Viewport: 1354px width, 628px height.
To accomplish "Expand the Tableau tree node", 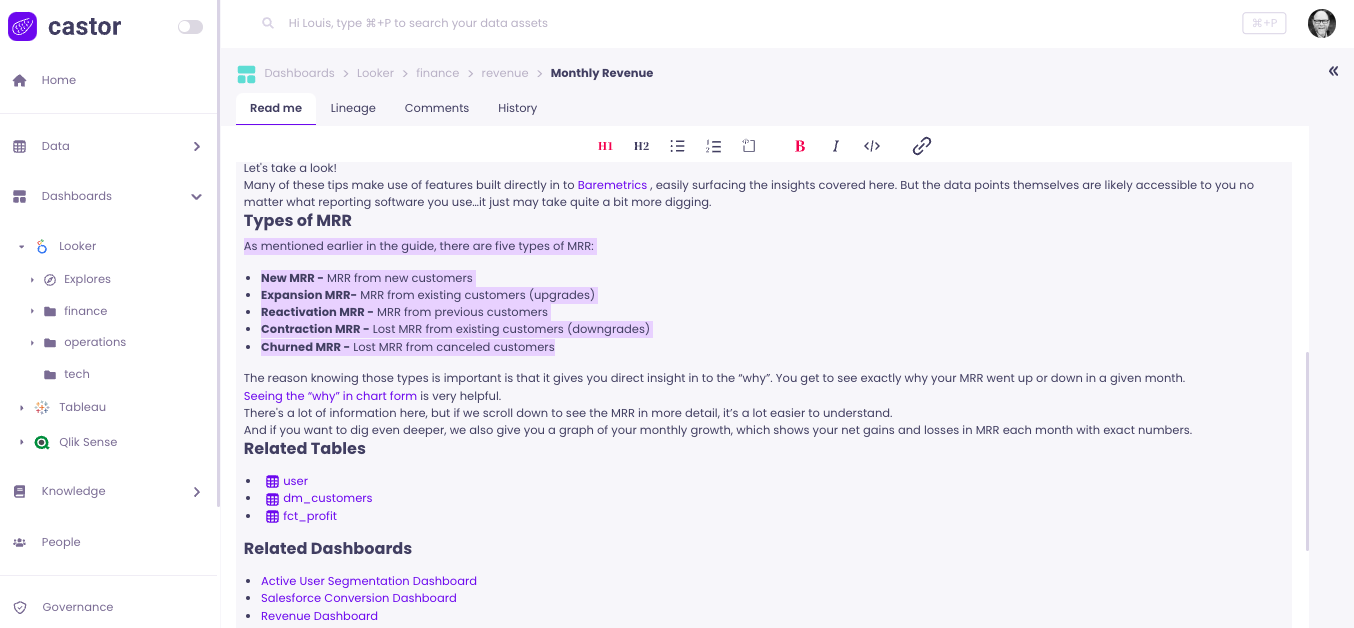I will click(22, 408).
